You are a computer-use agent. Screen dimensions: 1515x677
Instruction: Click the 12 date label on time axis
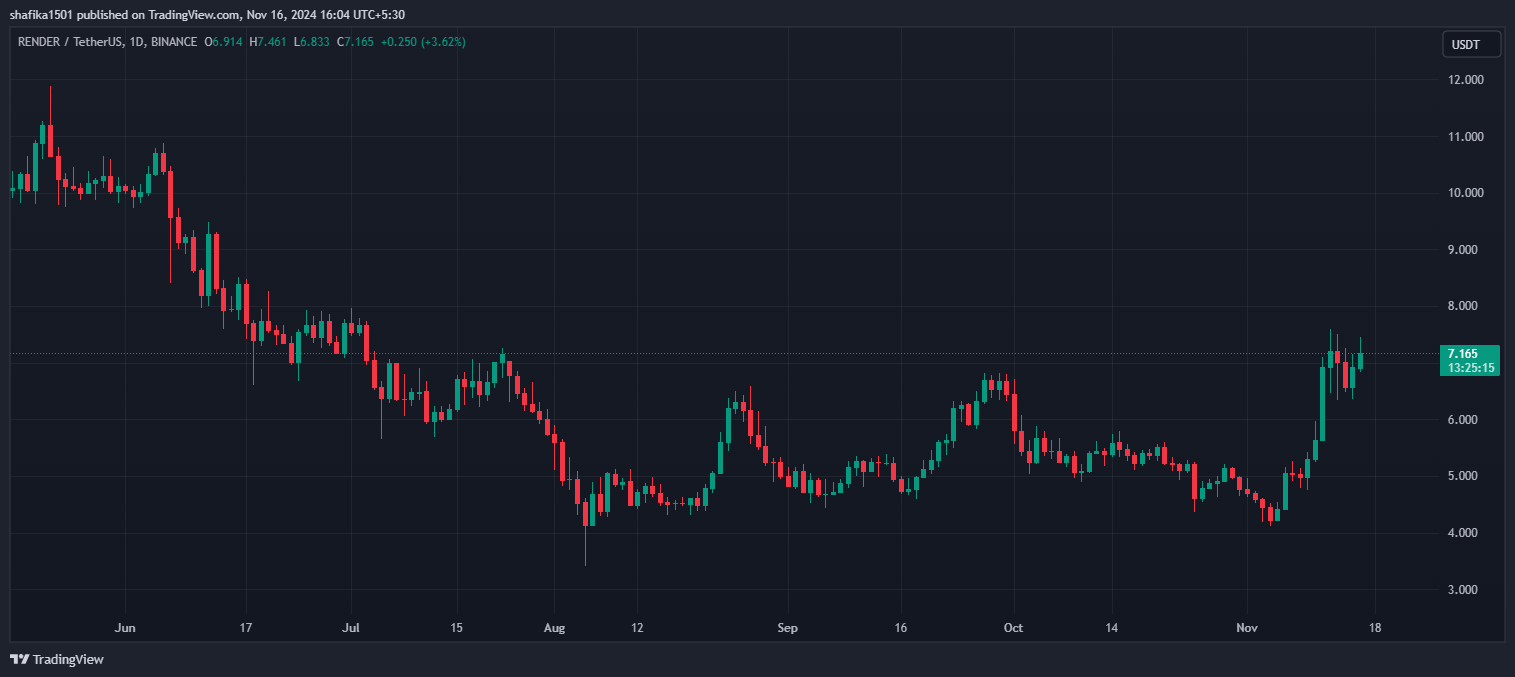pyautogui.click(x=637, y=628)
